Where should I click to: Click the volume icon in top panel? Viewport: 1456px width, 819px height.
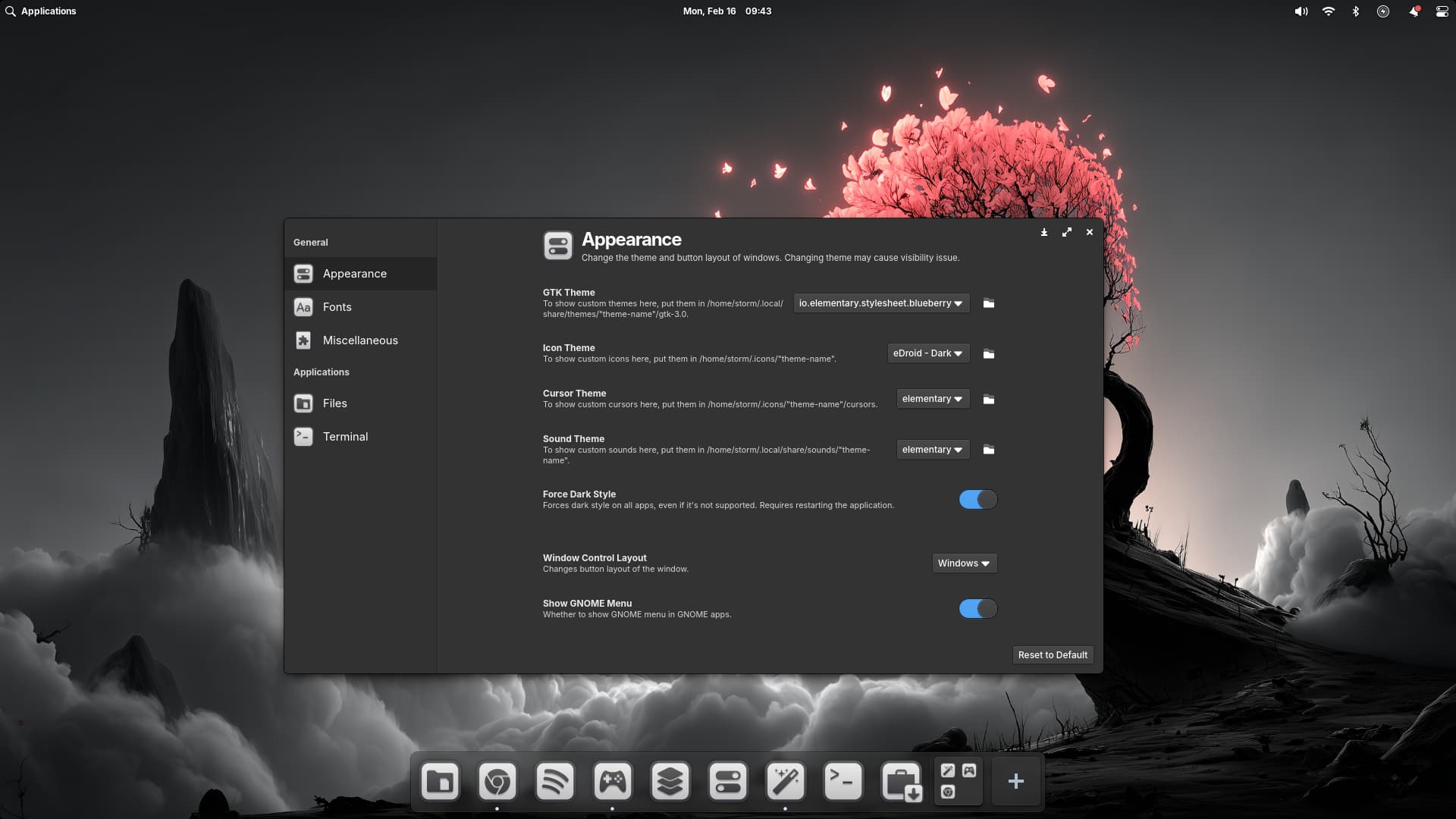[x=1301, y=11]
